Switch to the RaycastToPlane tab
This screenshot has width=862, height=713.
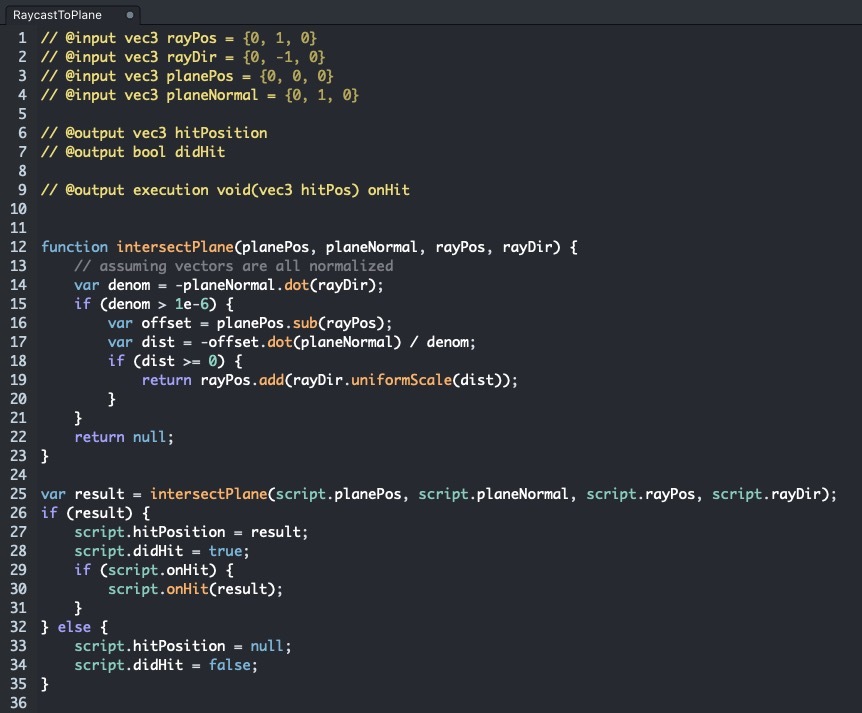click(58, 16)
